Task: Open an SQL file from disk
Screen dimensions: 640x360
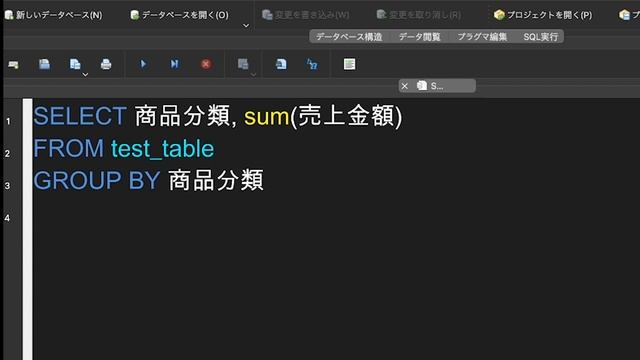Action: [44, 64]
